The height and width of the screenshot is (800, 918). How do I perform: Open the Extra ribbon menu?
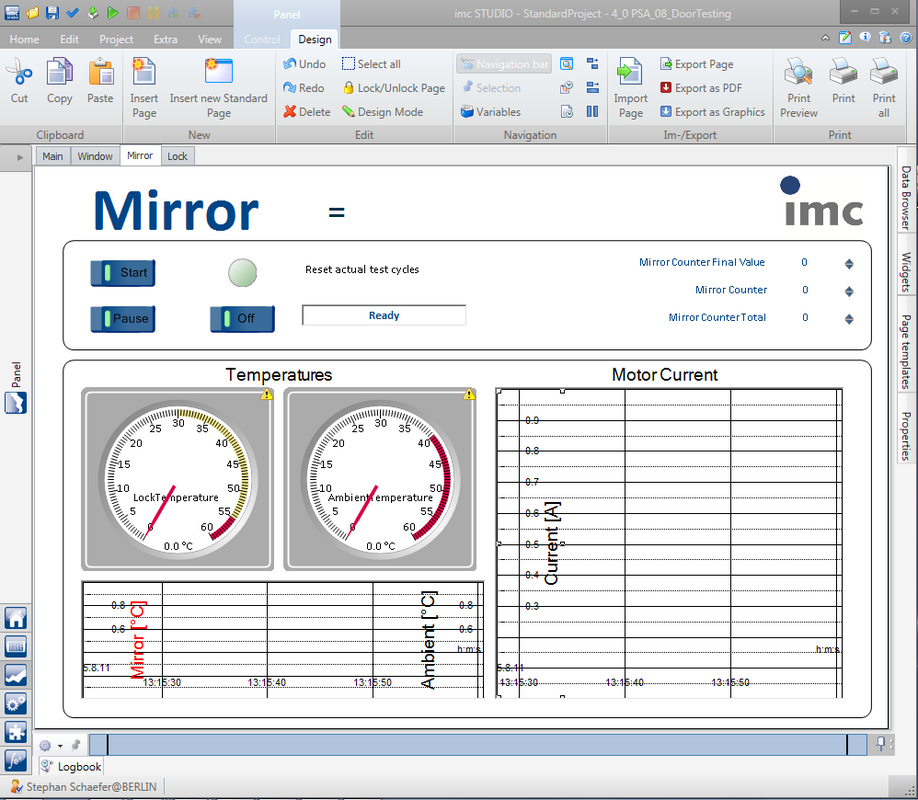coord(165,40)
